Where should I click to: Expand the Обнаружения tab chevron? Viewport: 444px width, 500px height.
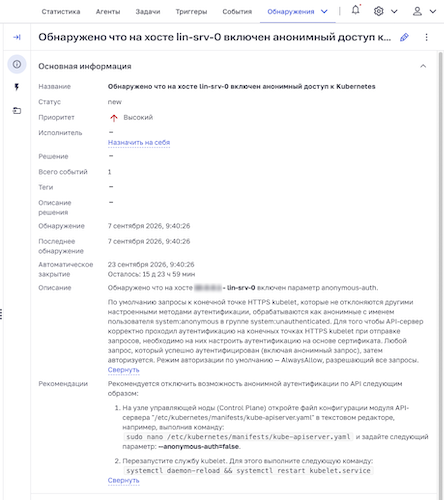point(324,11)
